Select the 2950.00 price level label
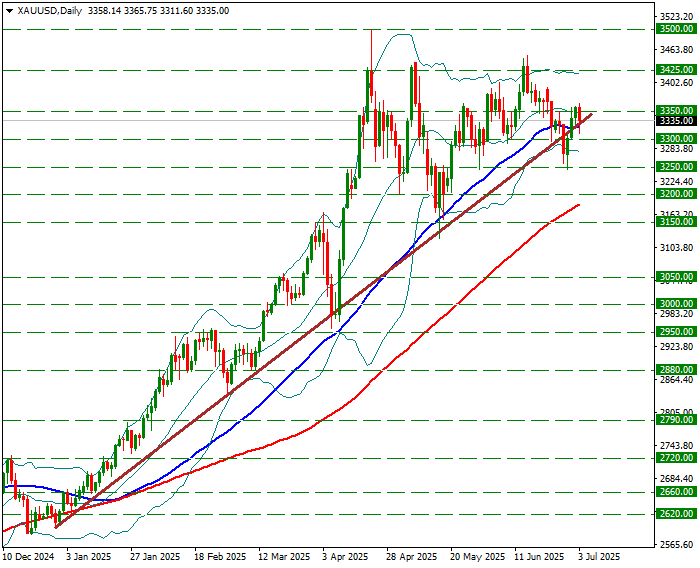 tap(676, 332)
